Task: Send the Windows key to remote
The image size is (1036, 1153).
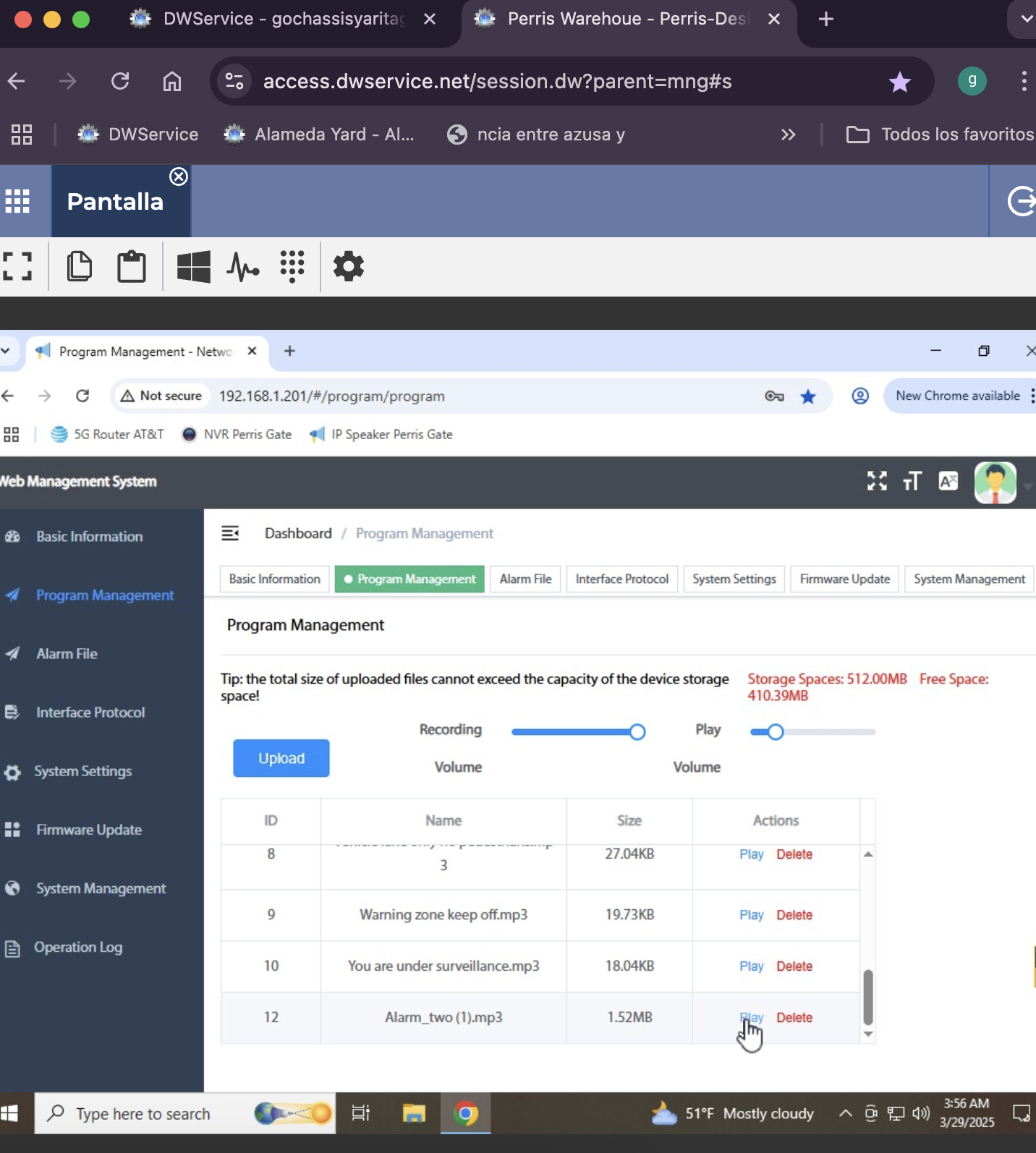Action: tap(194, 266)
